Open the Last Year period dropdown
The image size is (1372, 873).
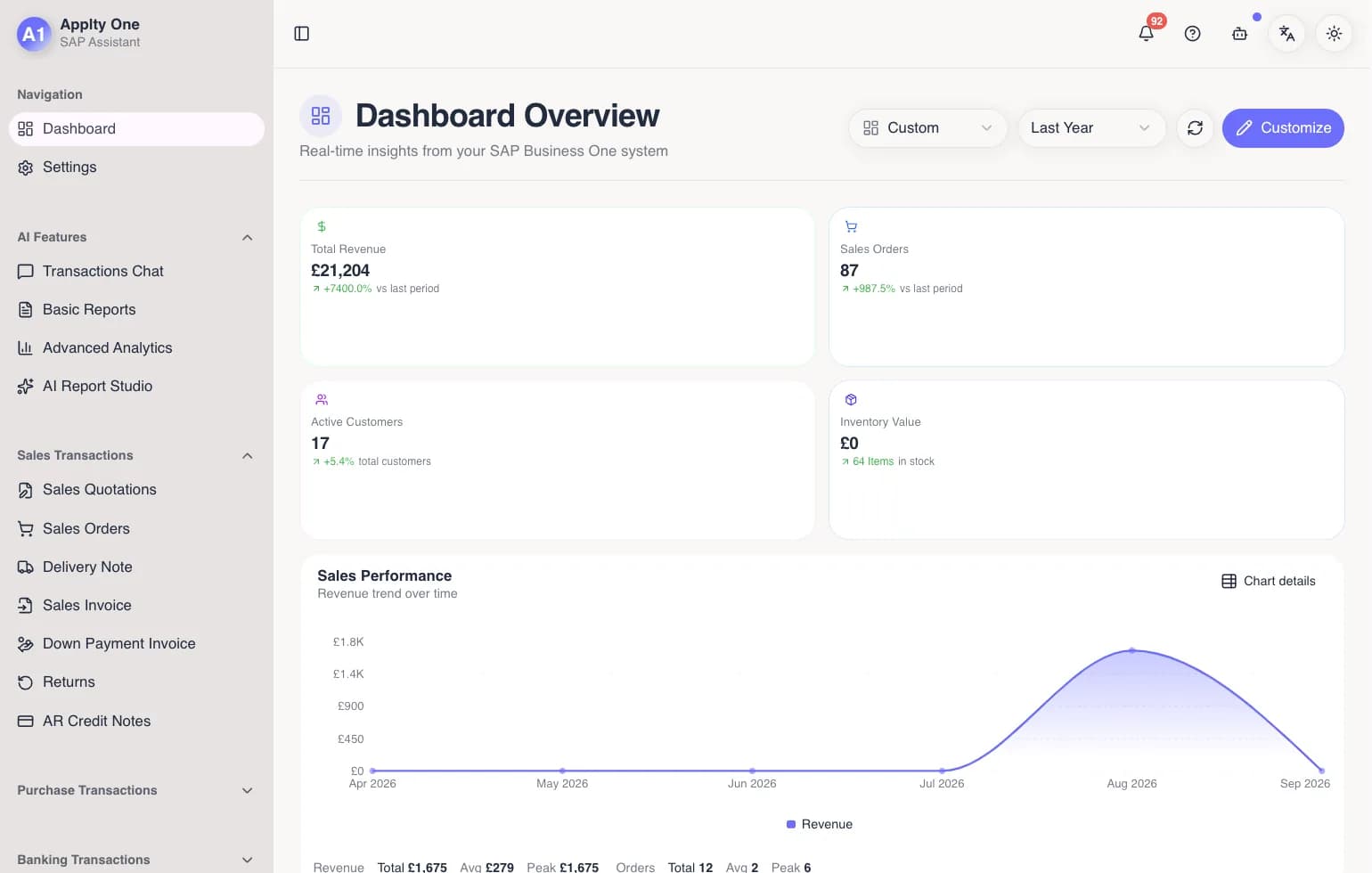pos(1091,128)
